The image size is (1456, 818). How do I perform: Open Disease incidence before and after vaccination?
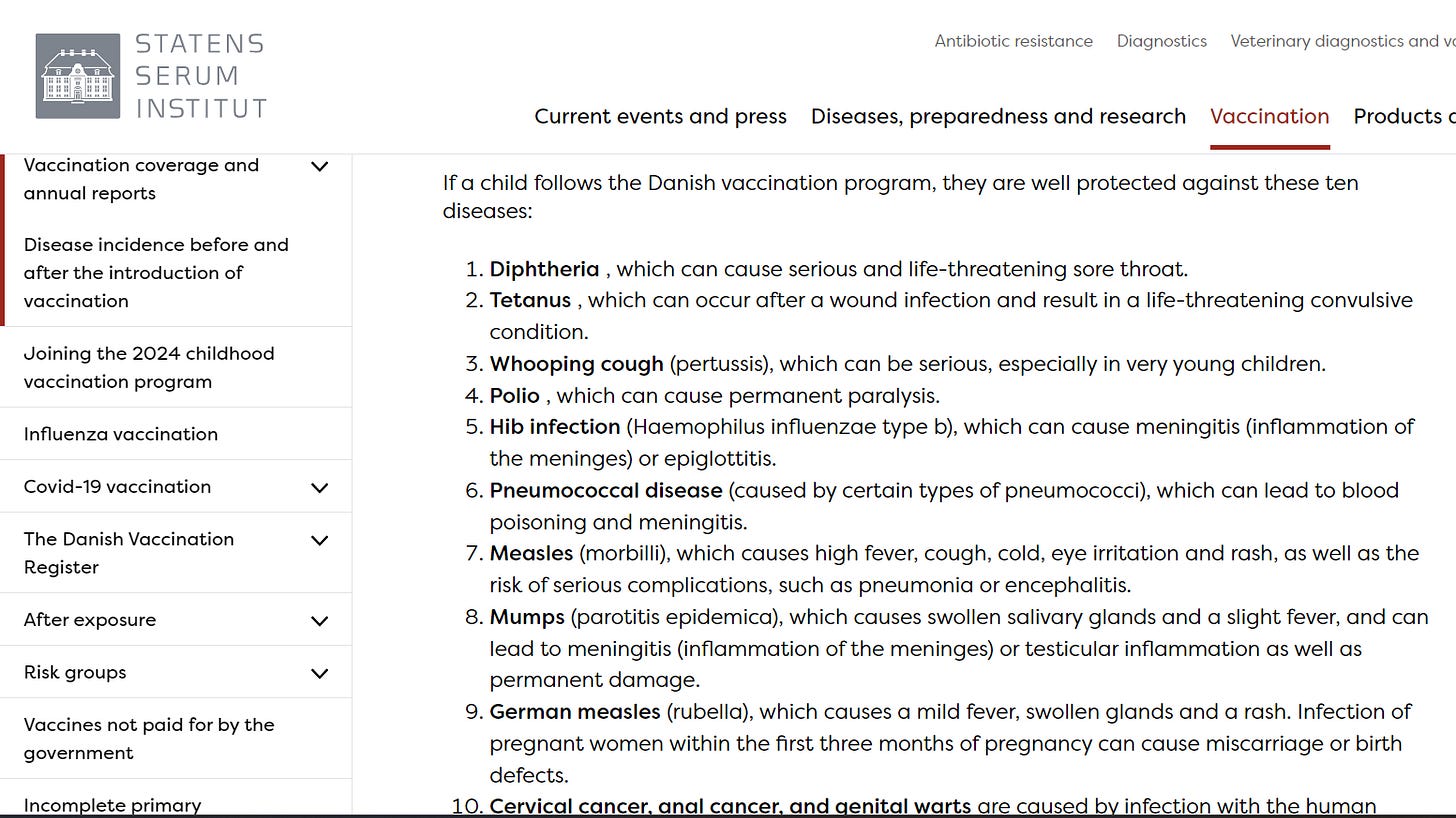[156, 272]
